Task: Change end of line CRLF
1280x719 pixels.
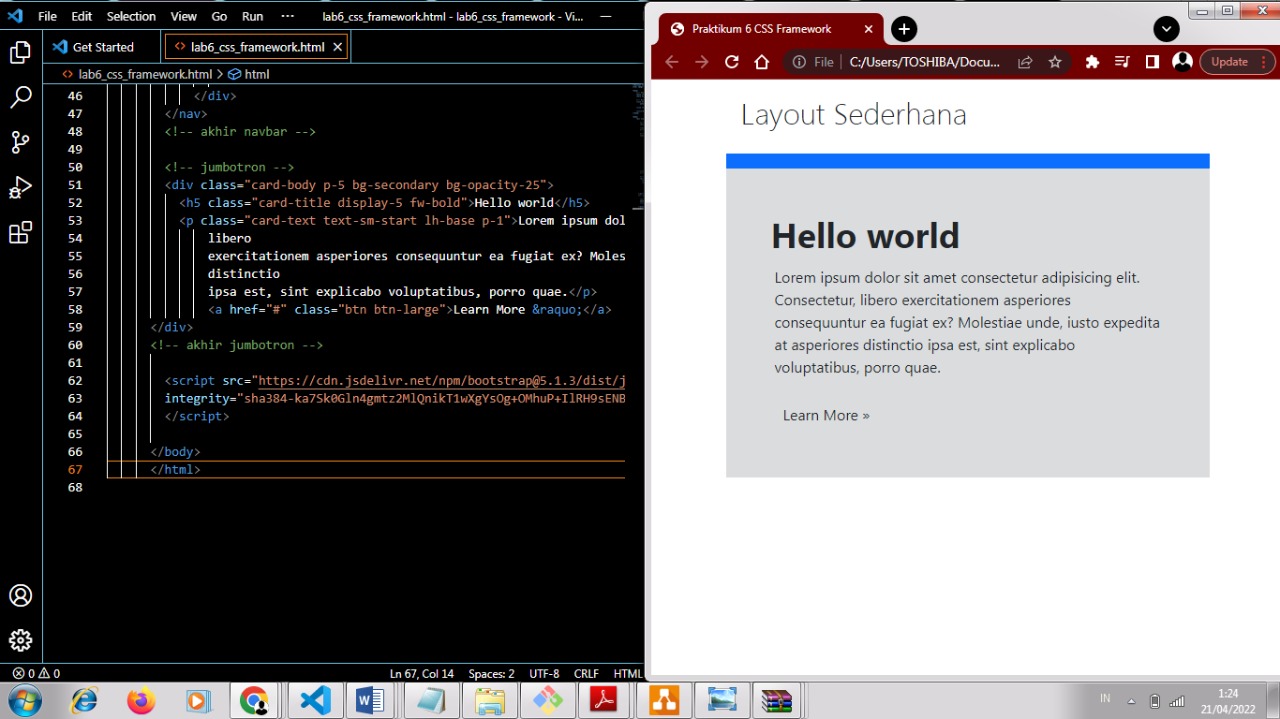Action: [586, 674]
